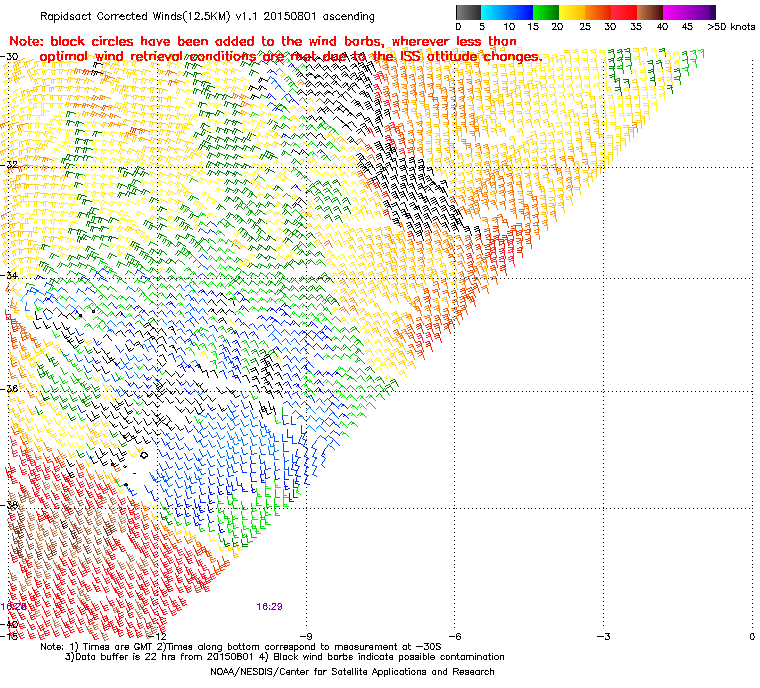This screenshot has width=760, height=688.
Task: Click the '15' label under the colorbar
Action: pyautogui.click(x=533, y=27)
